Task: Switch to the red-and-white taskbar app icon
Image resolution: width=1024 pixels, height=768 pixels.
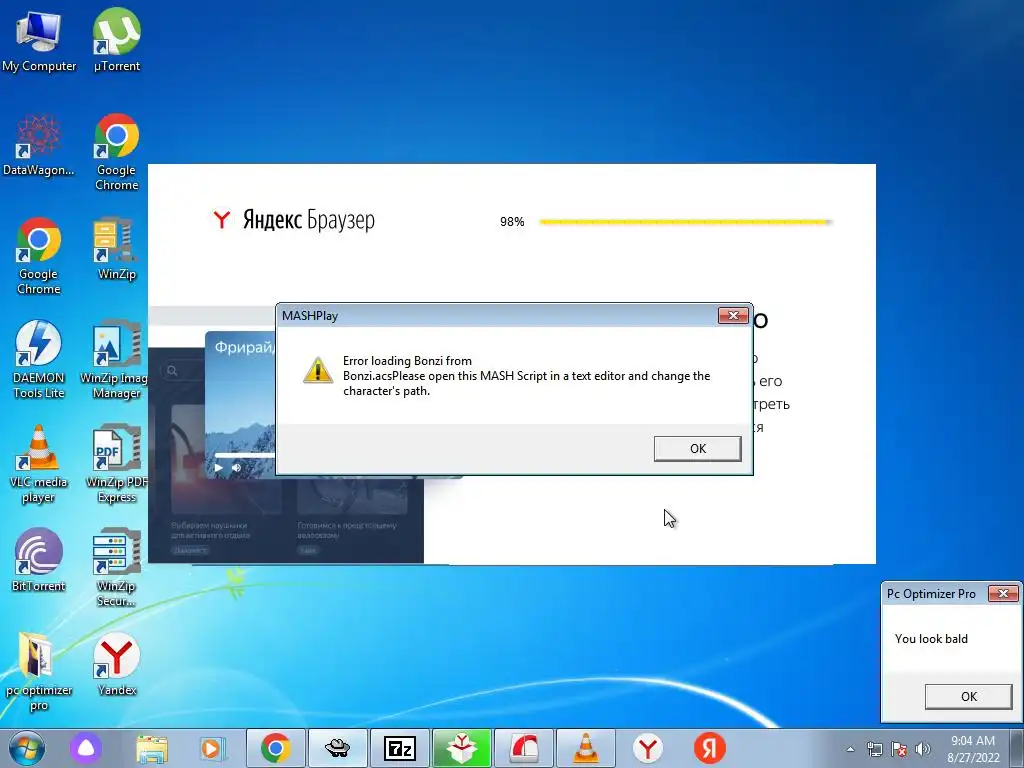Action: (x=524, y=748)
